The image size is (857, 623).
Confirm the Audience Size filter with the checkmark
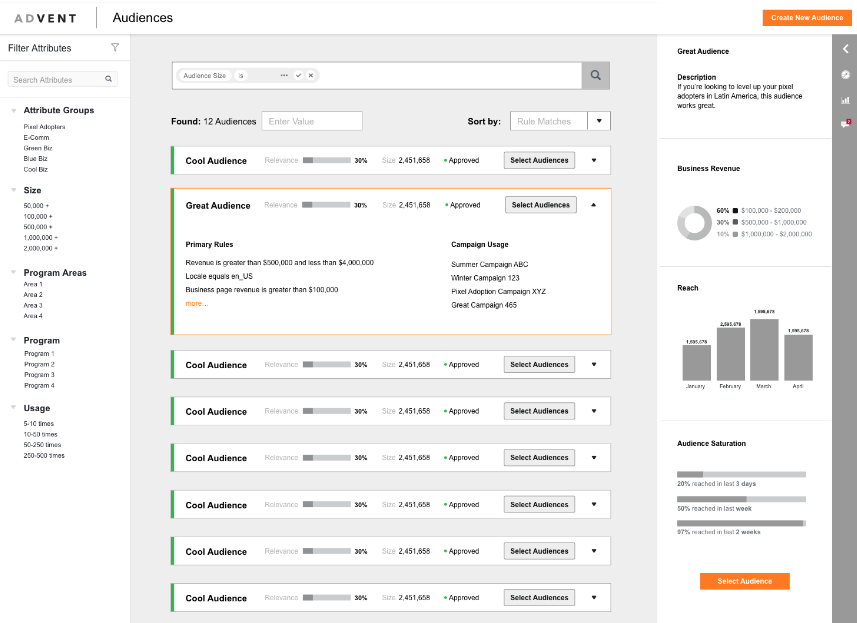pos(298,75)
